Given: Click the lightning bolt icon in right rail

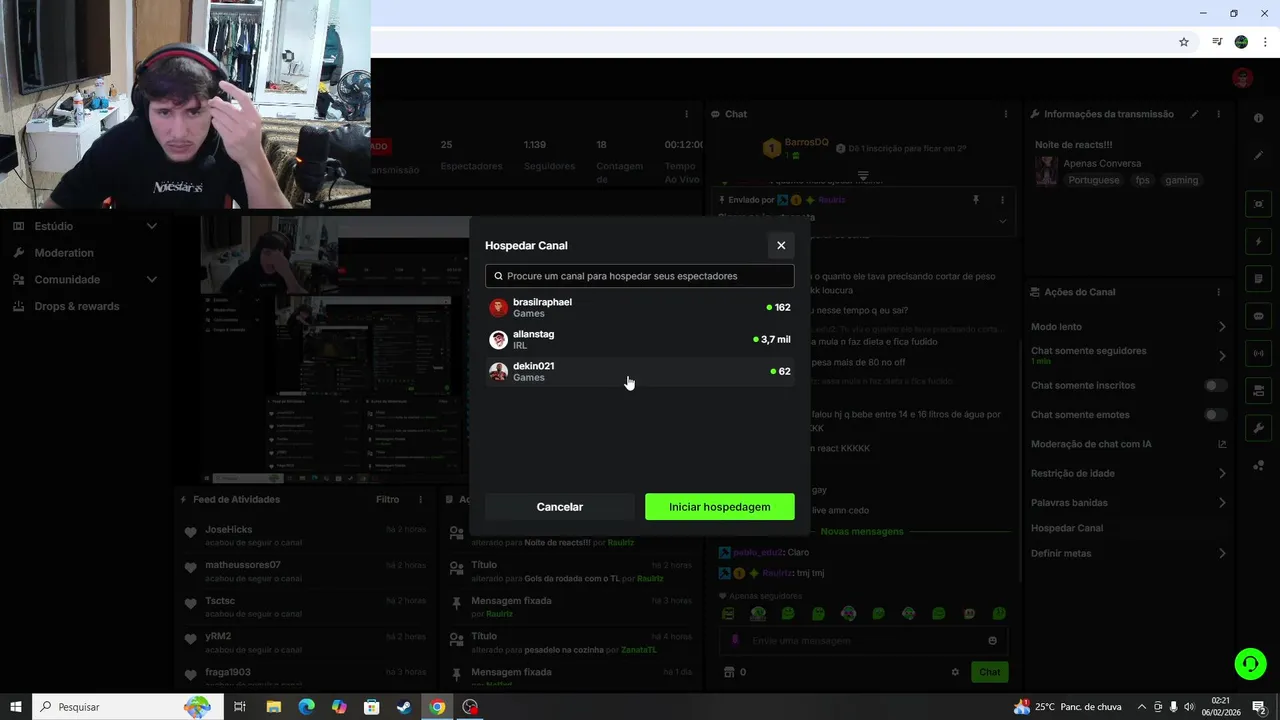Looking at the screenshot, I should click(x=1258, y=241).
